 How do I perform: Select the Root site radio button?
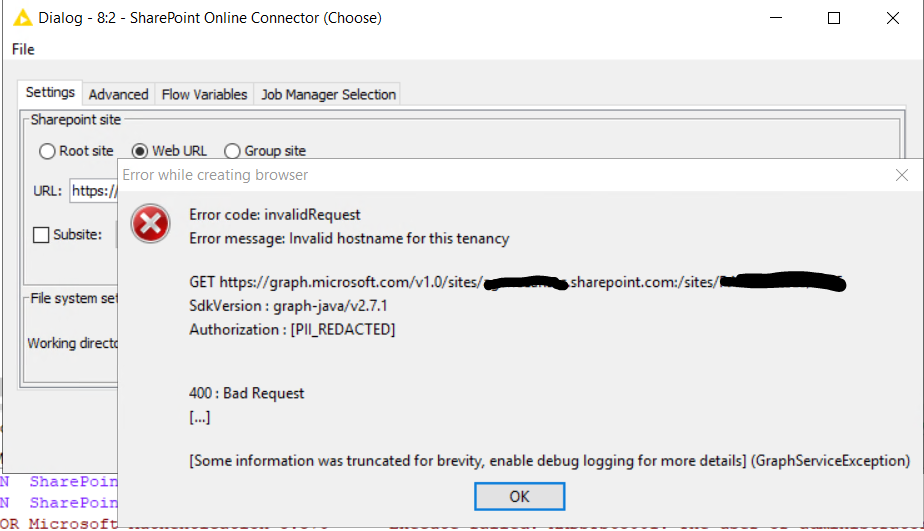click(47, 151)
